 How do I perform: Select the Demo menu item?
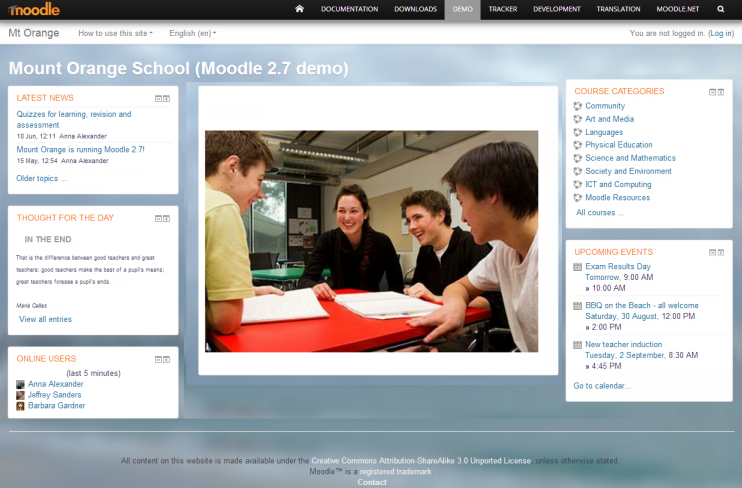[462, 9]
